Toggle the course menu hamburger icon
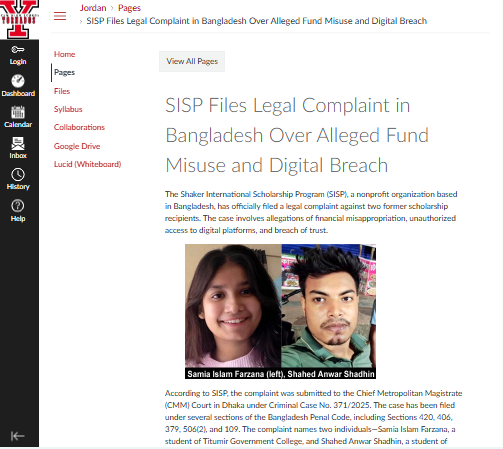 pos(60,16)
